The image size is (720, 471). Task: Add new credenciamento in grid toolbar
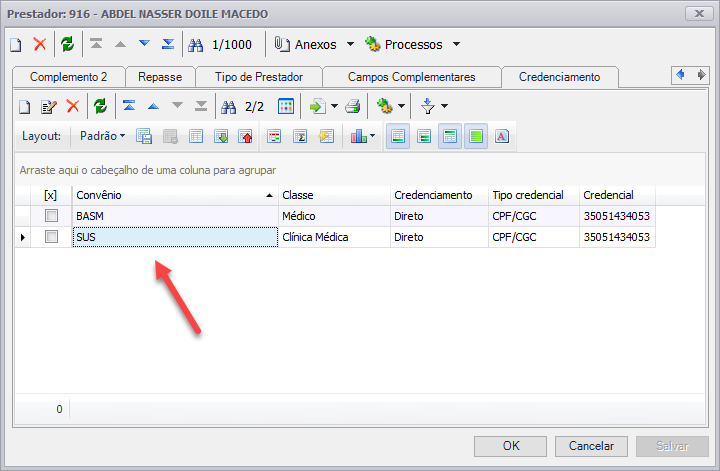pyautogui.click(x=25, y=107)
